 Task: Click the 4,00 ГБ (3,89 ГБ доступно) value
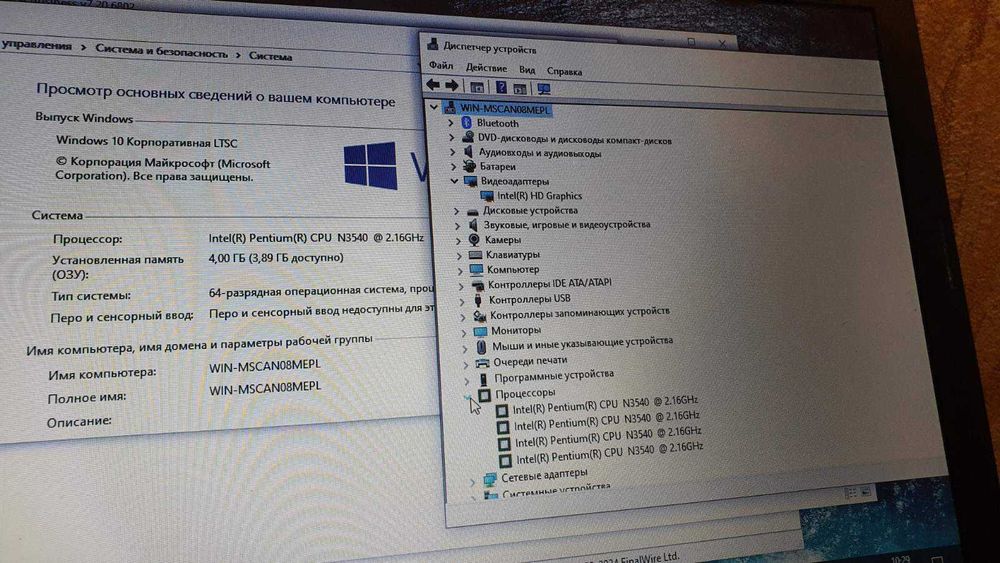coord(276,258)
